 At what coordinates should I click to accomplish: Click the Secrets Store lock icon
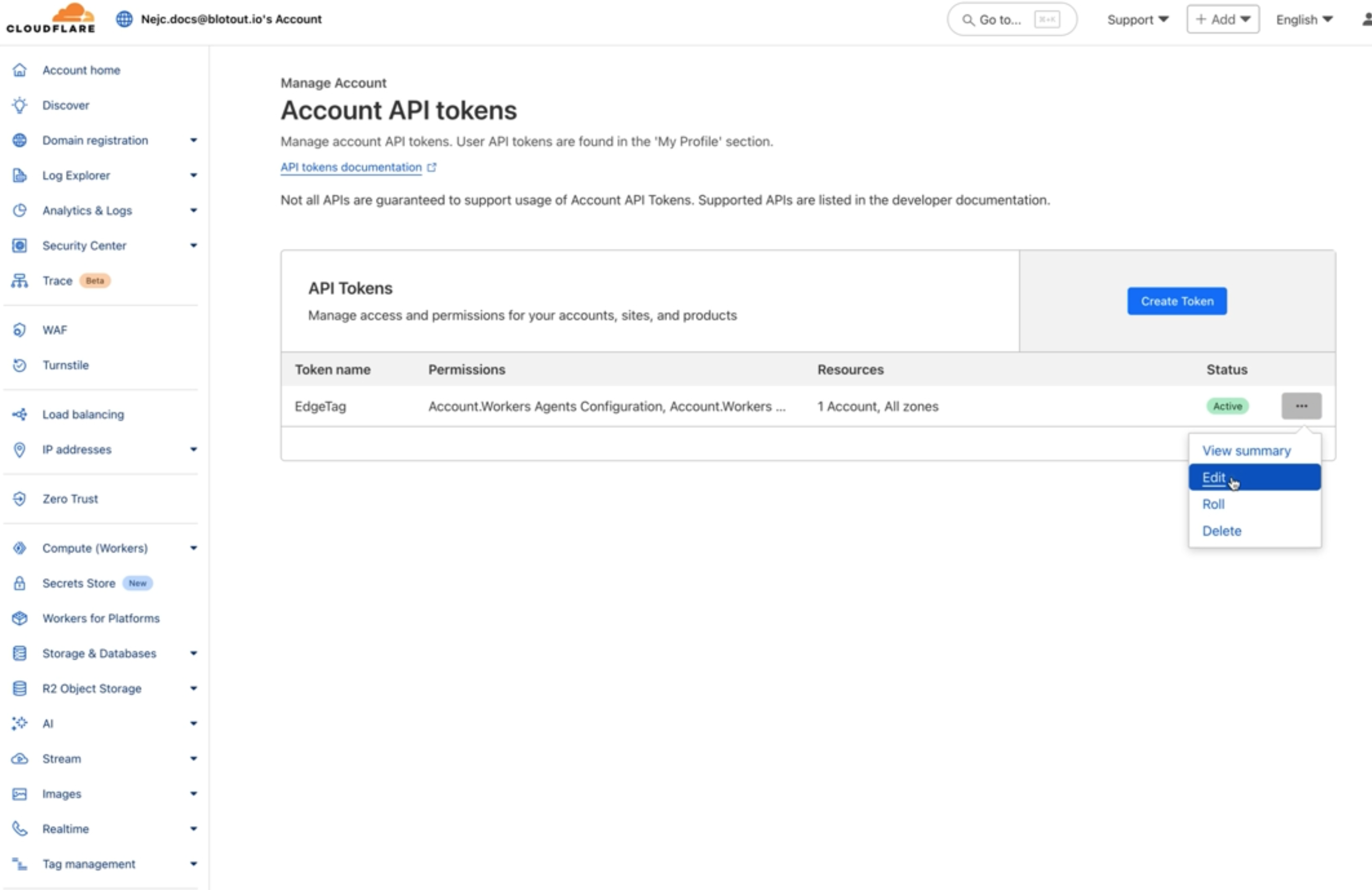pos(20,583)
